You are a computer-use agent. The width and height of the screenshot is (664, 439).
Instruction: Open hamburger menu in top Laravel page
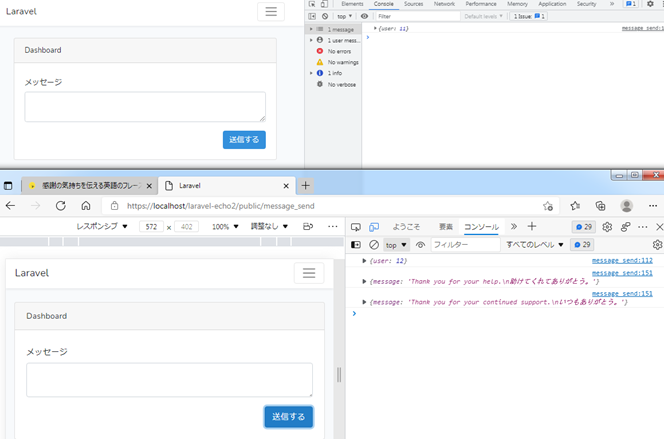point(271,11)
